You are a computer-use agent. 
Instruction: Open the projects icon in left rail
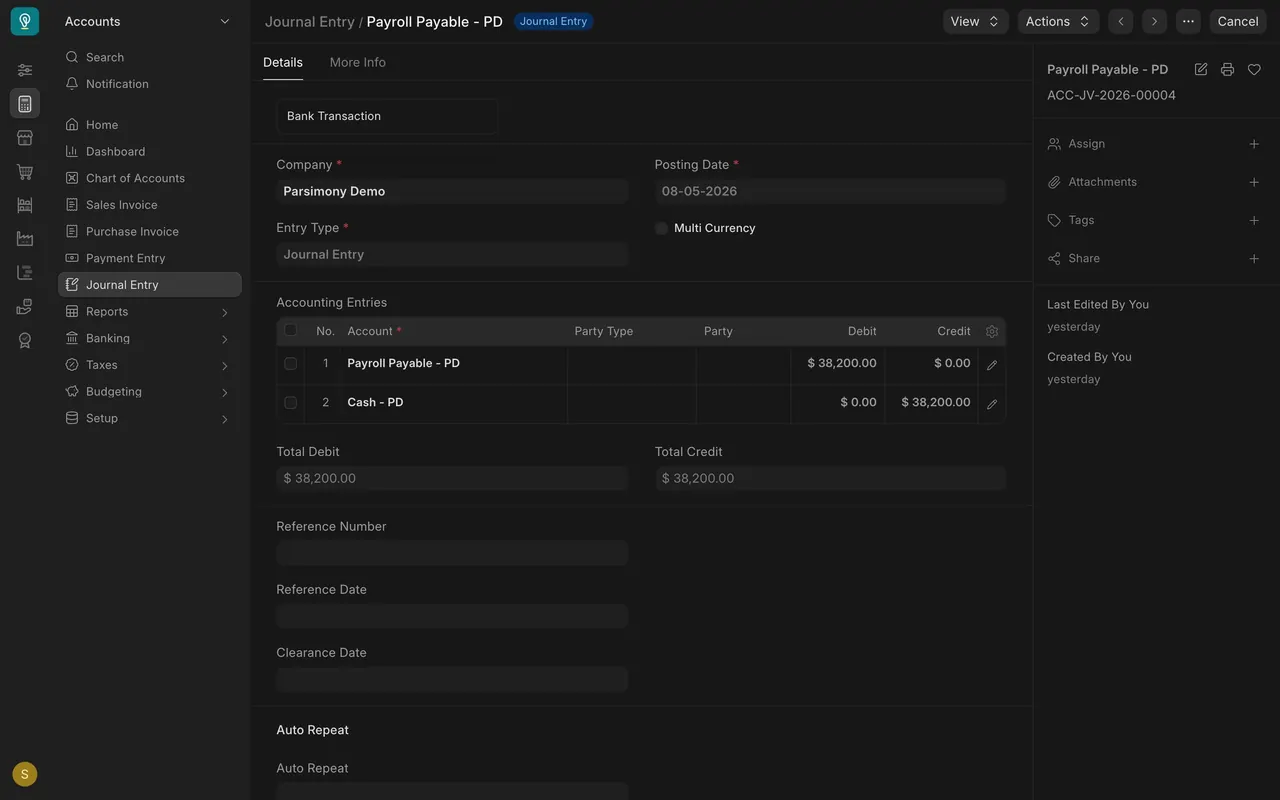click(25, 272)
